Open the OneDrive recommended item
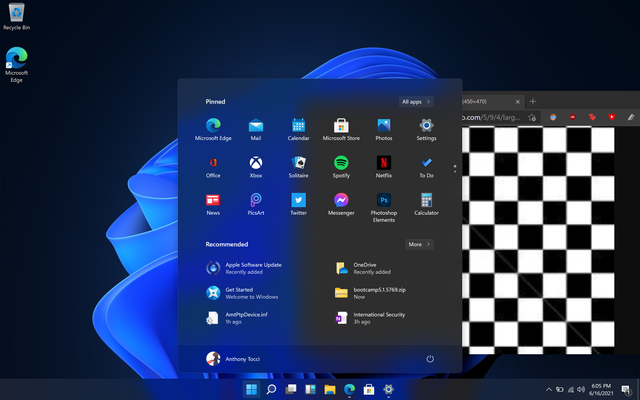Viewport: 640px width, 400px height. coord(363,268)
